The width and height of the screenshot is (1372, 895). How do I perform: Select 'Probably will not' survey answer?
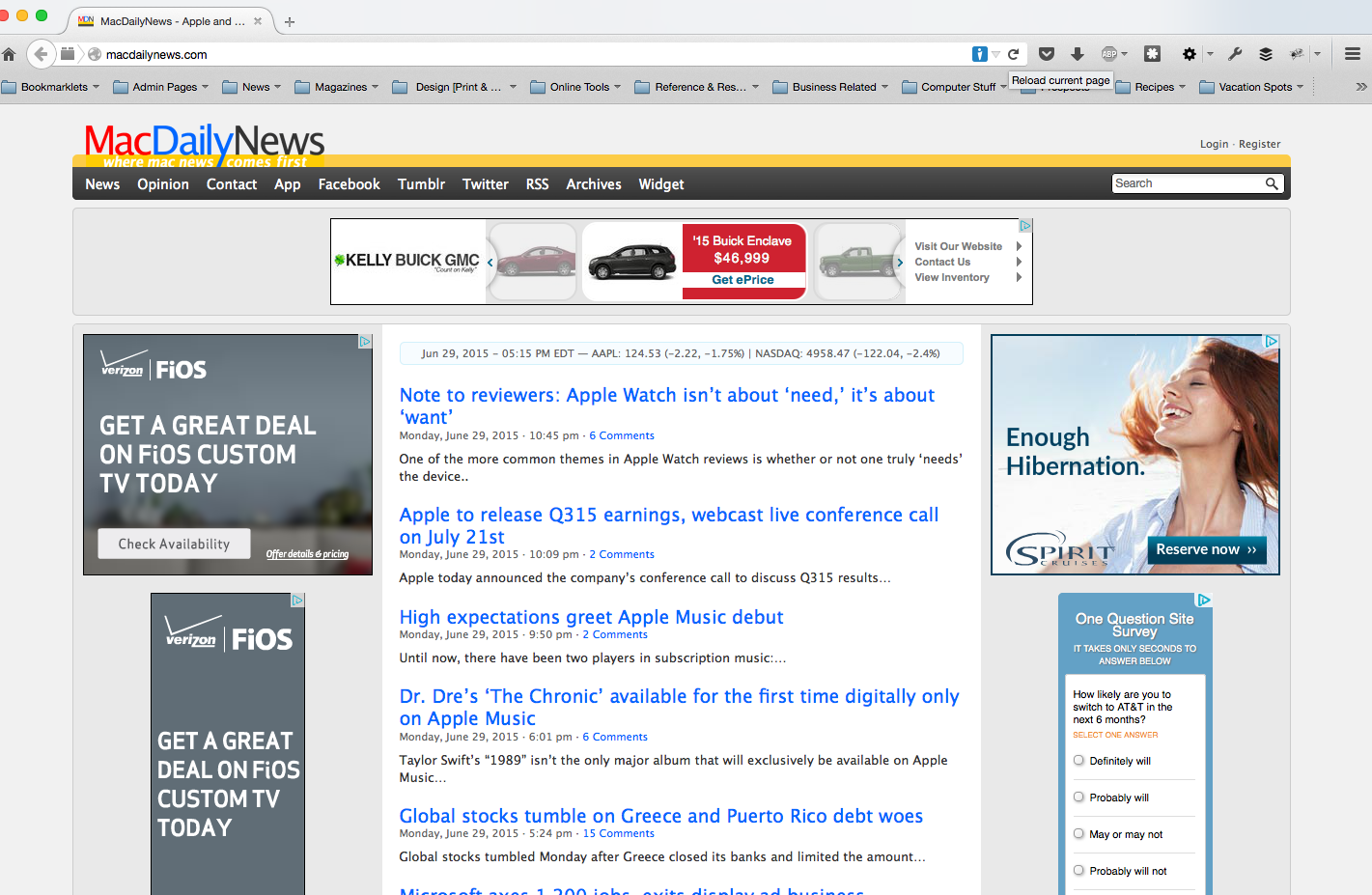tap(1078, 871)
